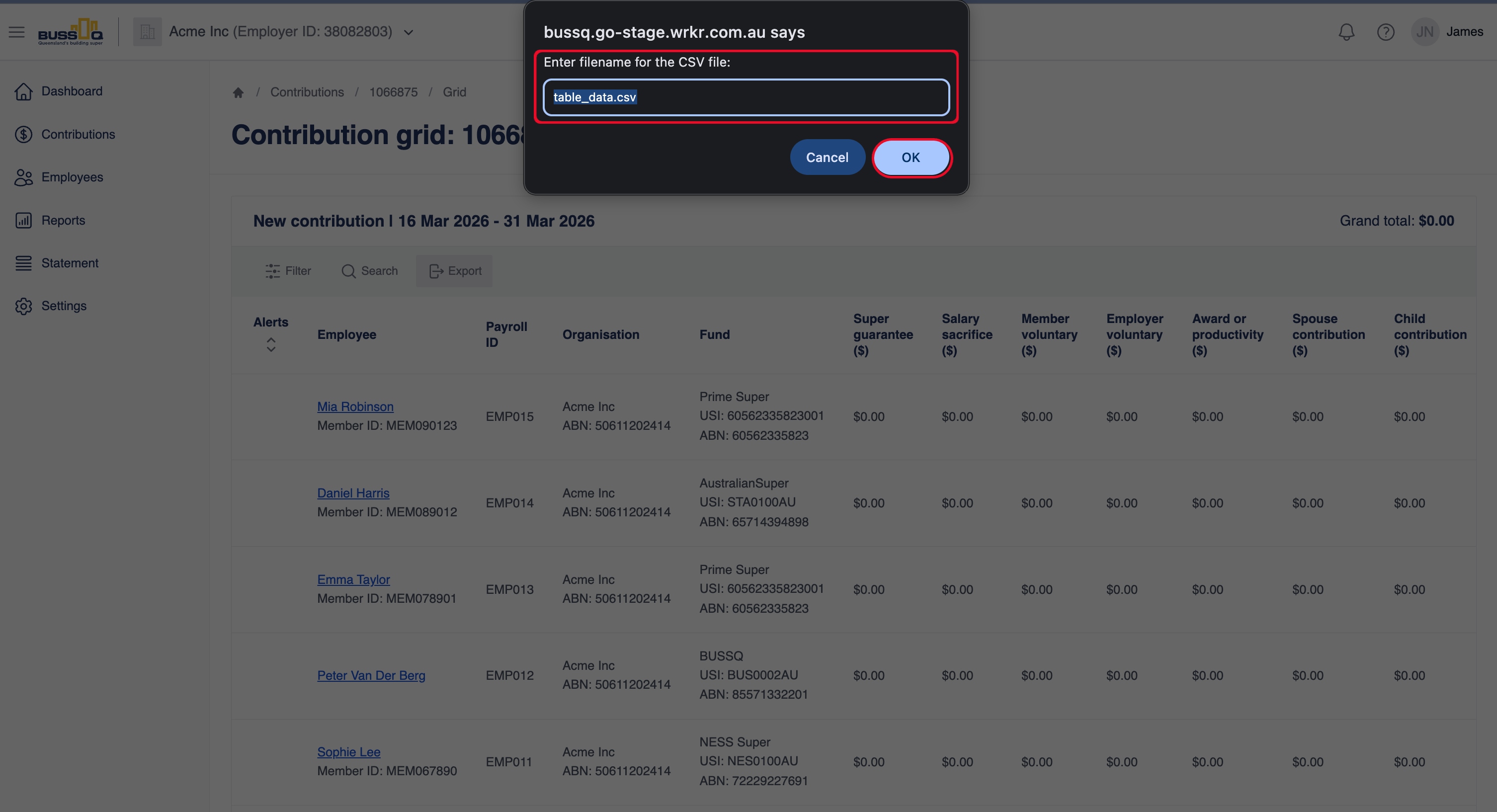The width and height of the screenshot is (1497, 812).
Task: Click the EMP012 payroll ID cell
Action: [509, 675]
